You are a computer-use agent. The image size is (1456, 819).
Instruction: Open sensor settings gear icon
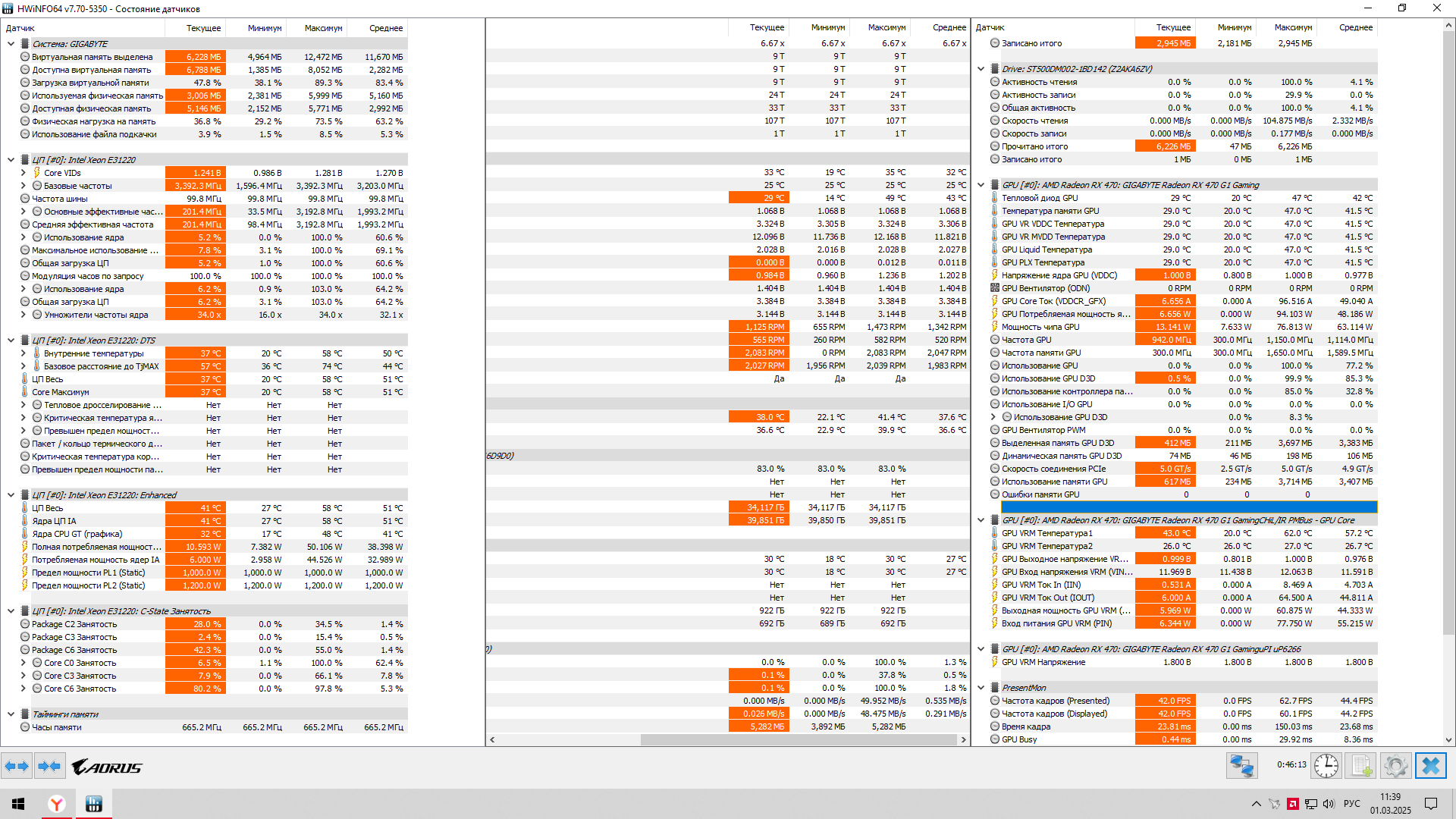point(1395,766)
